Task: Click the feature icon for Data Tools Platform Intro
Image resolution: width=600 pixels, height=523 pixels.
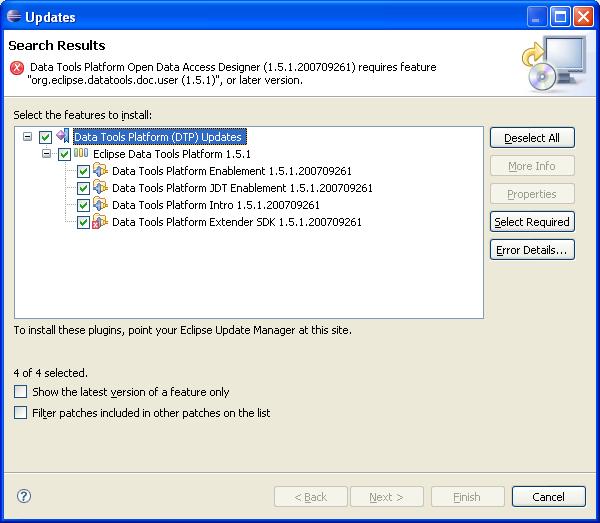Action: [x=101, y=204]
